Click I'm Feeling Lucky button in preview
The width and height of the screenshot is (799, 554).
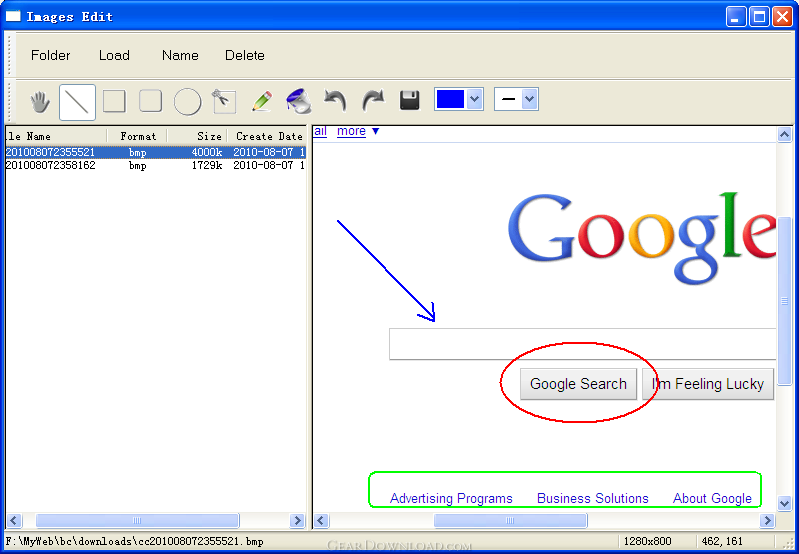(x=708, y=384)
